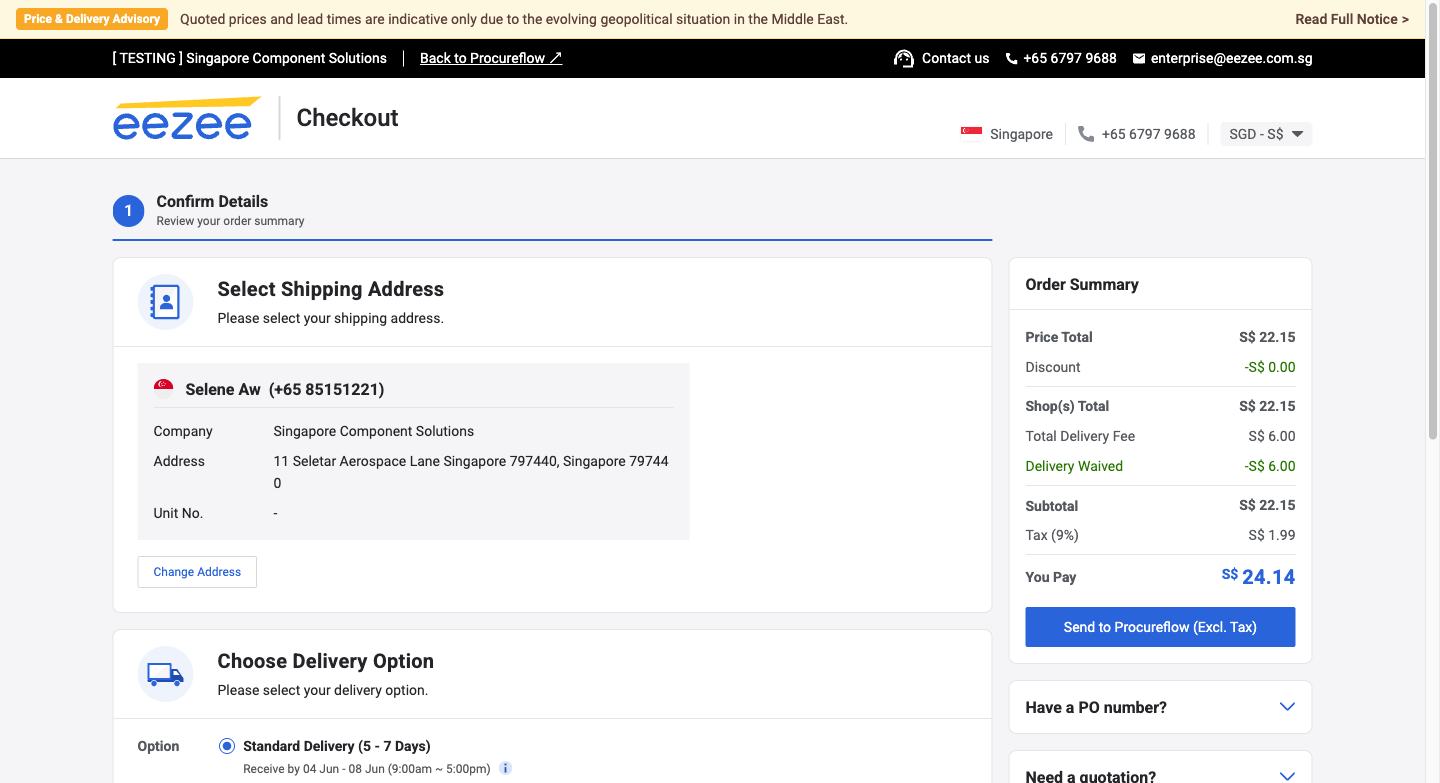Click info icon next to delivery date

tap(505, 769)
